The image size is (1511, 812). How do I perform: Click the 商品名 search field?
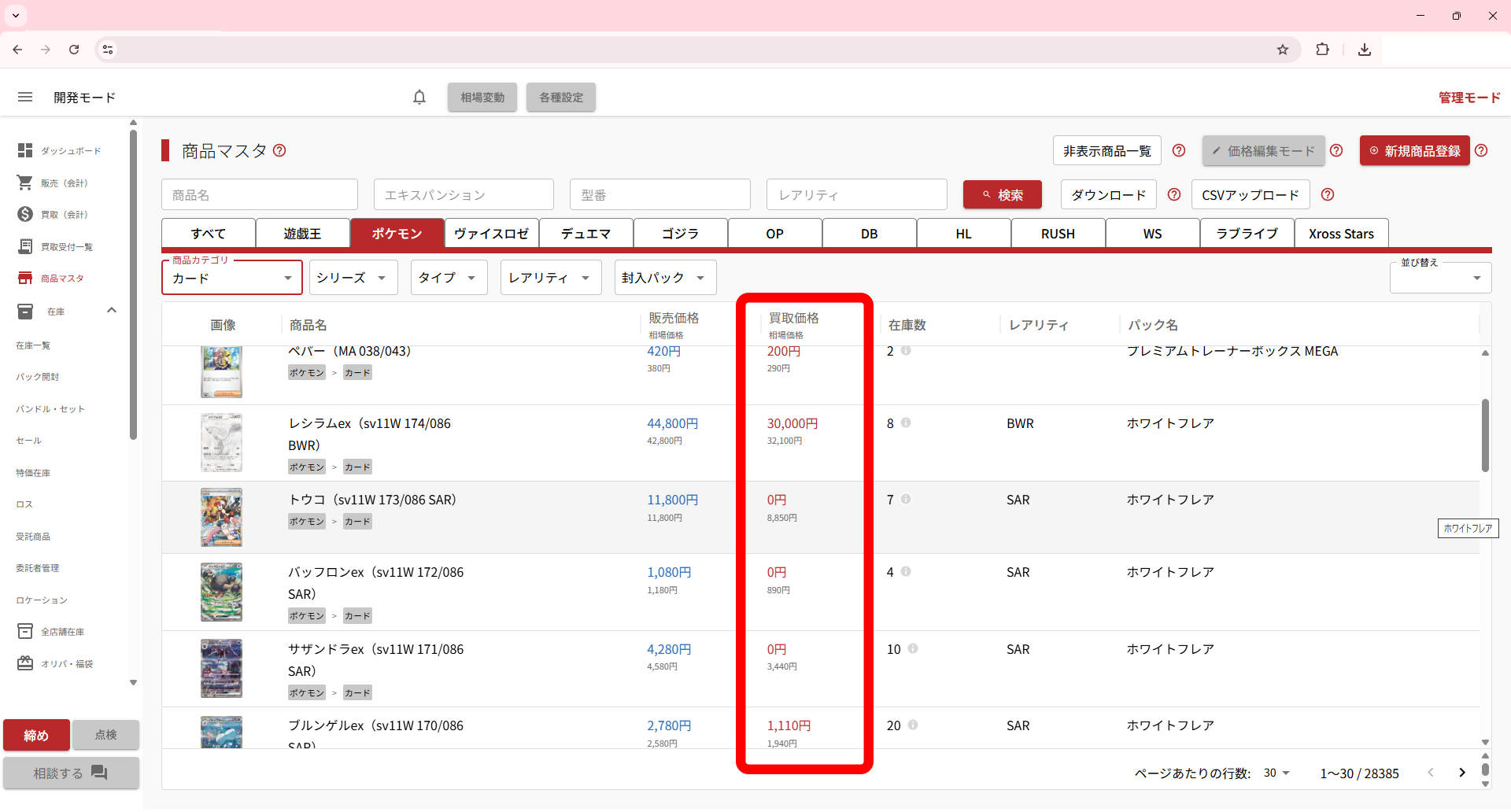pyautogui.click(x=259, y=195)
